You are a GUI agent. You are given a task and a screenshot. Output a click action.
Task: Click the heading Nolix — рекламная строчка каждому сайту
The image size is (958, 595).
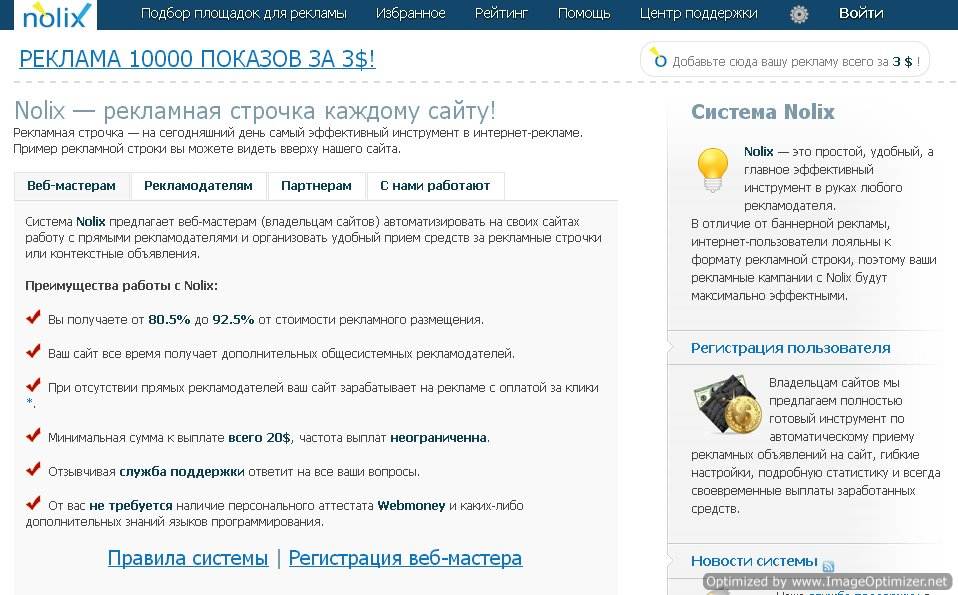pyautogui.click(x=255, y=111)
